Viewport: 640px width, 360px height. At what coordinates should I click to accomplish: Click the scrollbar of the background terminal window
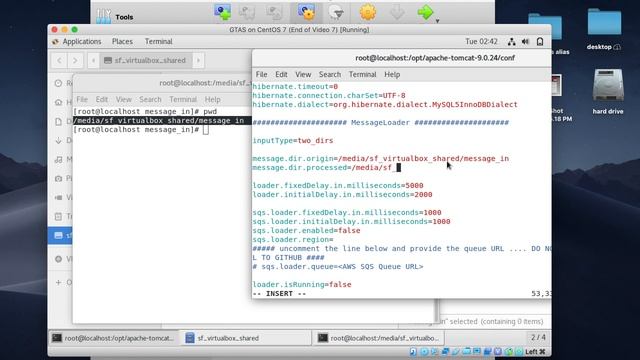pos(437,310)
